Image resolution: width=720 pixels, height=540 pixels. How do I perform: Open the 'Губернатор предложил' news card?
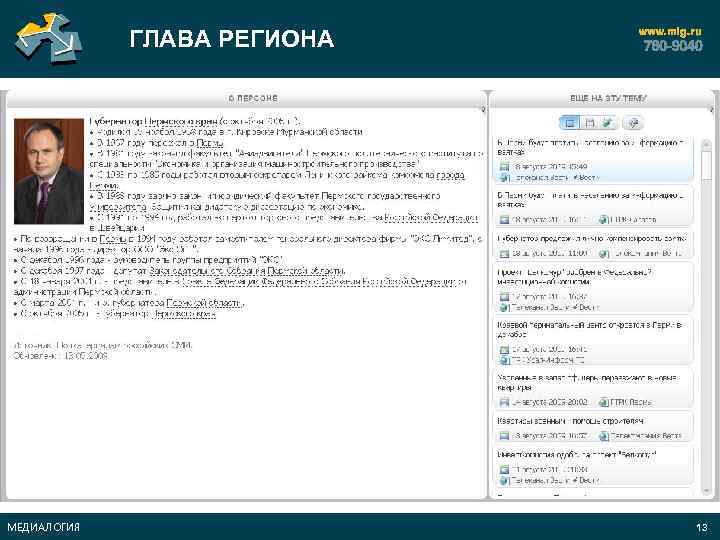(x=593, y=246)
